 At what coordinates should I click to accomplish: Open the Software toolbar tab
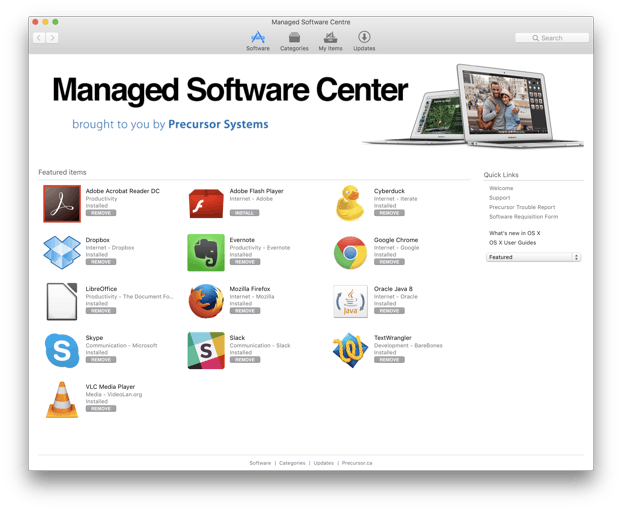pyautogui.click(x=258, y=41)
